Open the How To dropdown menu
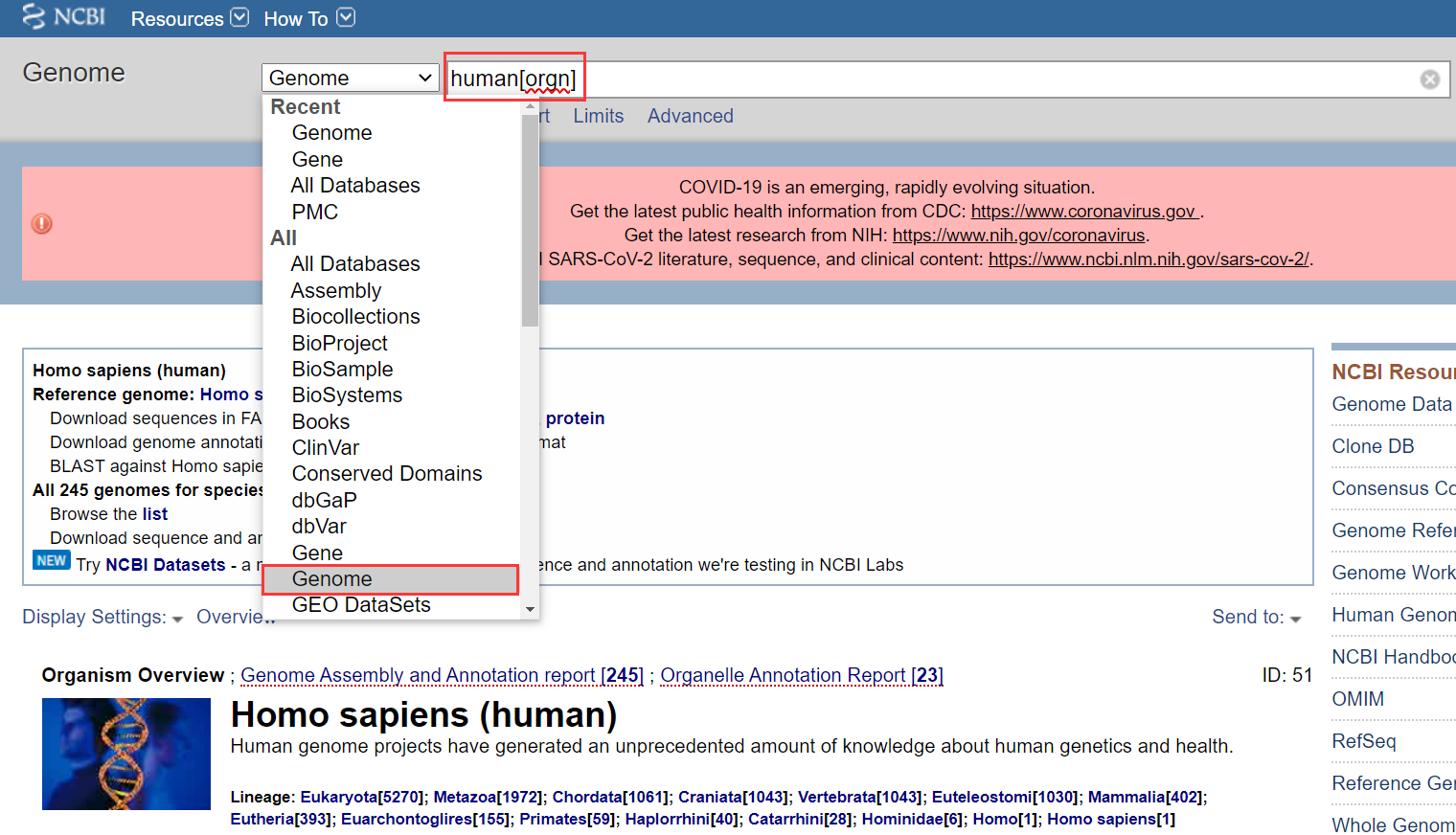The image size is (1456, 835). coord(308,18)
